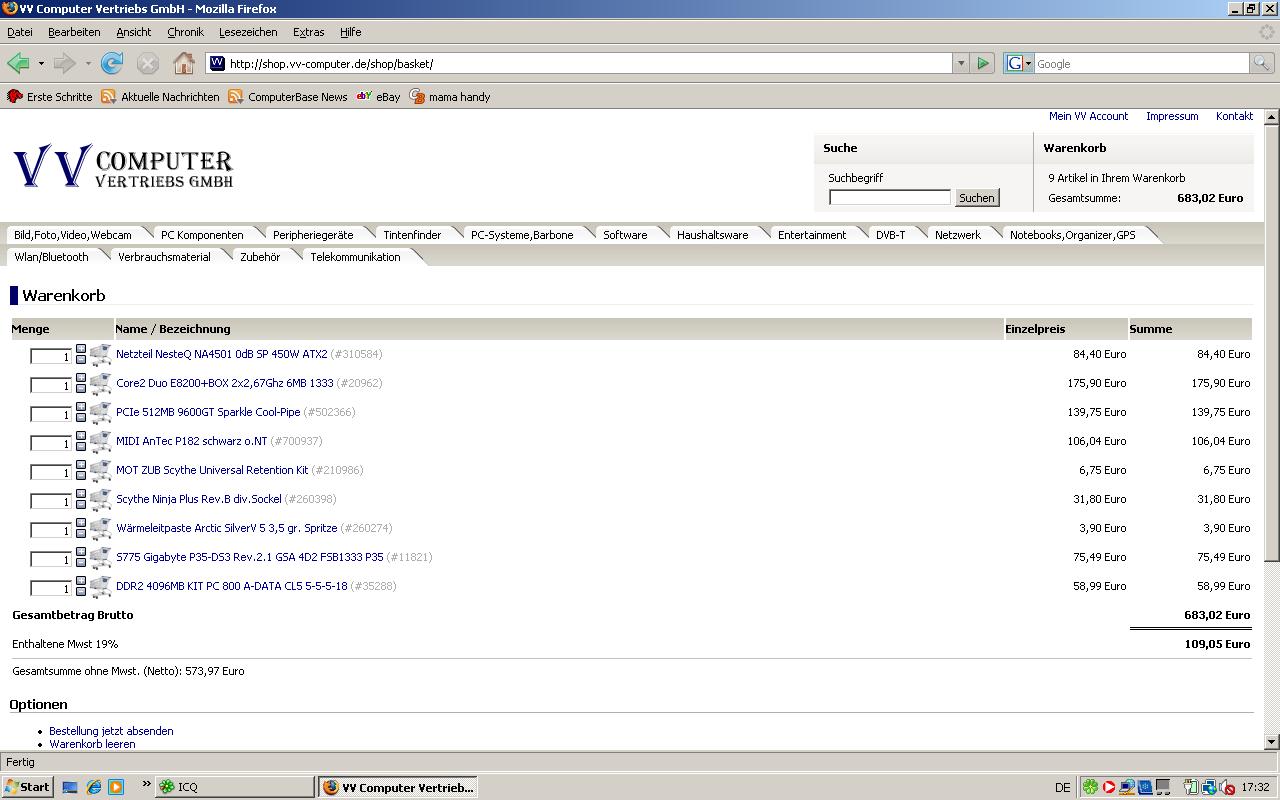Open the Mein VV Account link
This screenshot has width=1280, height=800.
[x=1088, y=116]
